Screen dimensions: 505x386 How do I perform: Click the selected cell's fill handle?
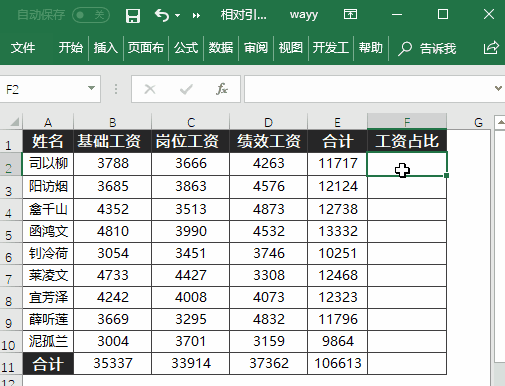coord(447,176)
